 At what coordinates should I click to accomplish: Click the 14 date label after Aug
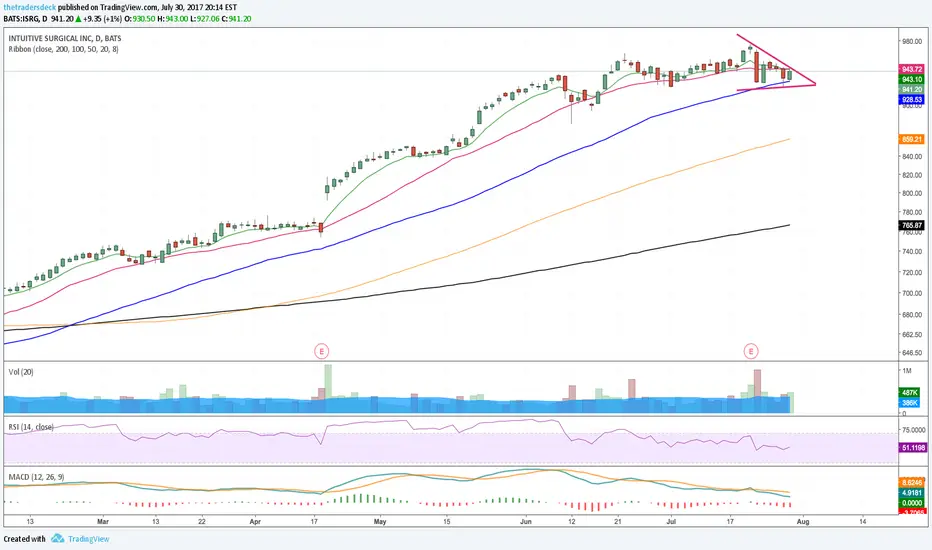pos(863,521)
